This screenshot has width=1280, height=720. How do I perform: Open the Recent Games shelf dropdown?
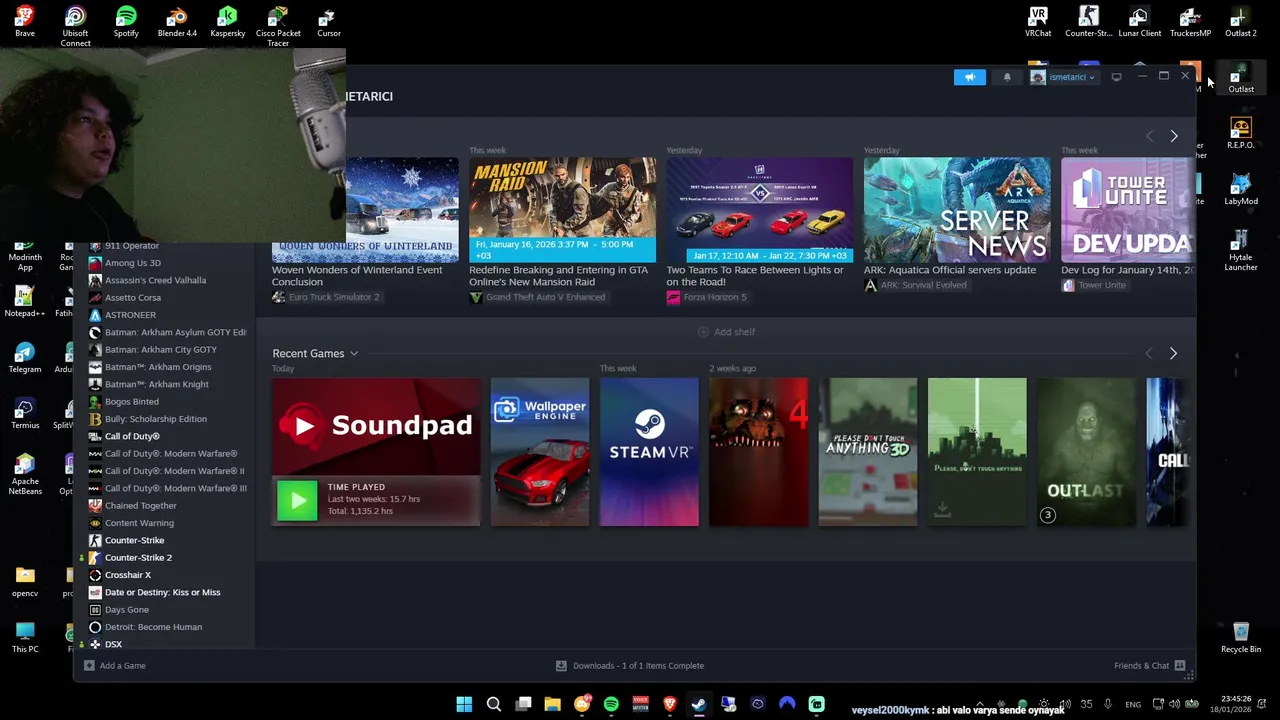(353, 354)
